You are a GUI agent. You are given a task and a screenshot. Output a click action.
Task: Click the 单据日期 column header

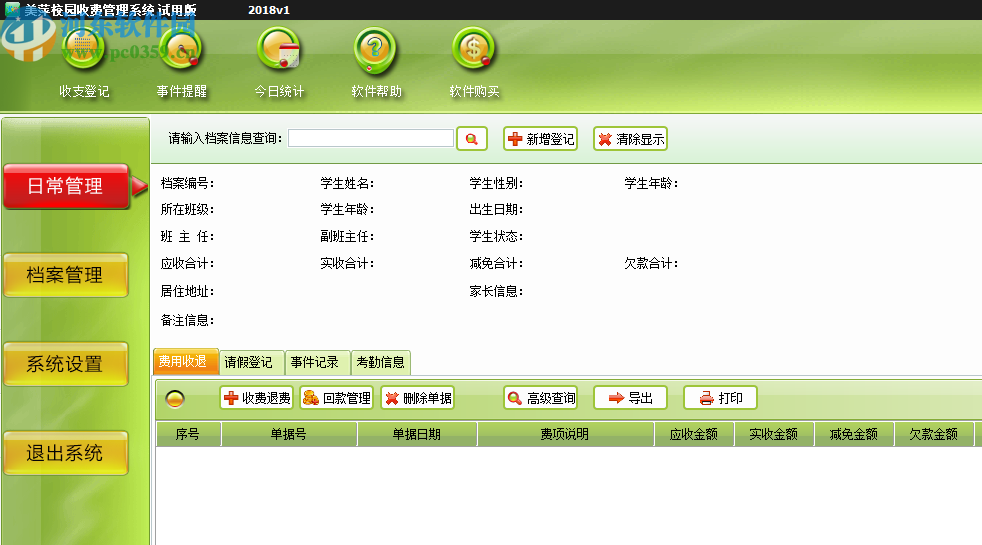point(417,434)
